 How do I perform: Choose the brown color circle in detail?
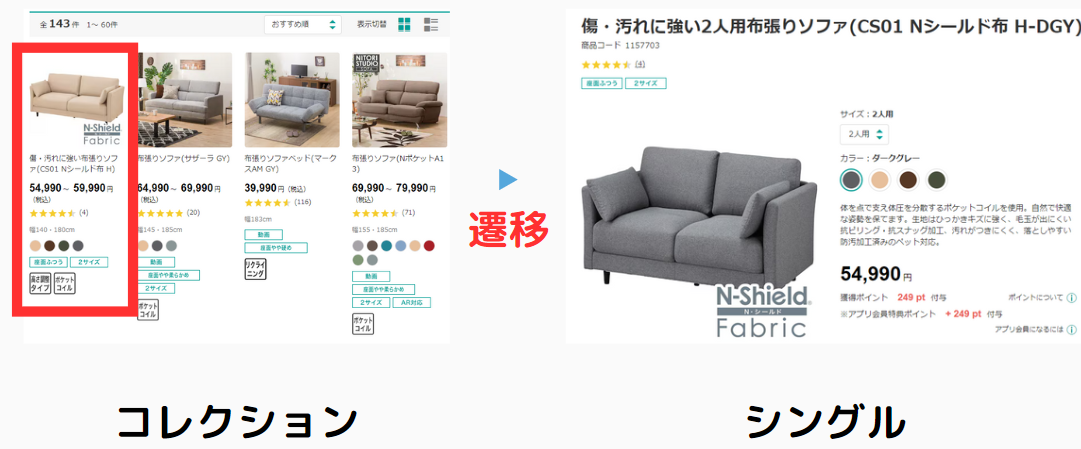[909, 180]
